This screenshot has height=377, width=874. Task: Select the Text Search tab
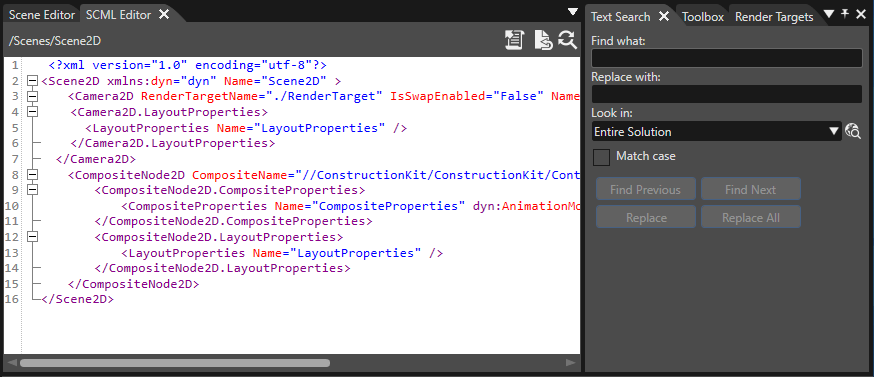point(620,17)
